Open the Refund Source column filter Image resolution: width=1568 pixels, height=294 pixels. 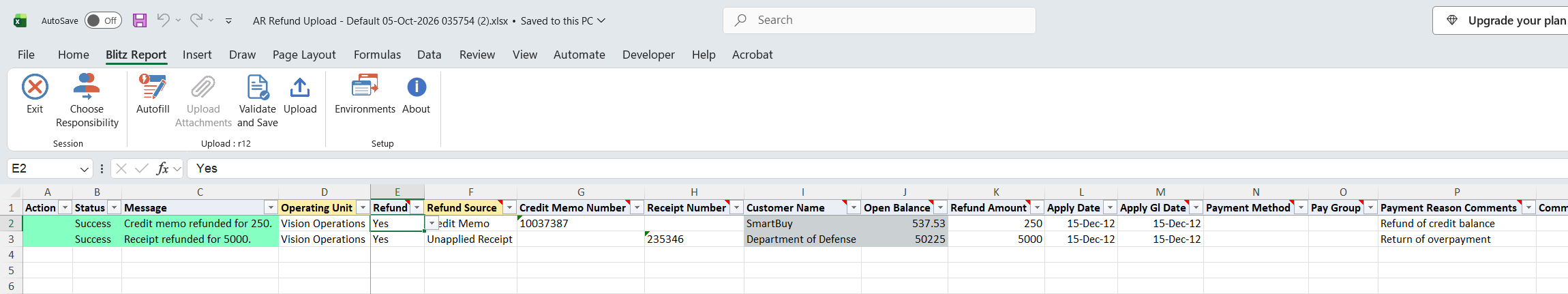(x=510, y=207)
